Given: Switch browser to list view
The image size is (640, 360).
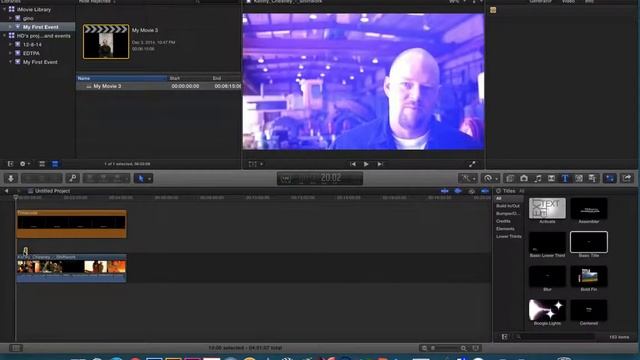Looking at the screenshot, I should point(55,164).
